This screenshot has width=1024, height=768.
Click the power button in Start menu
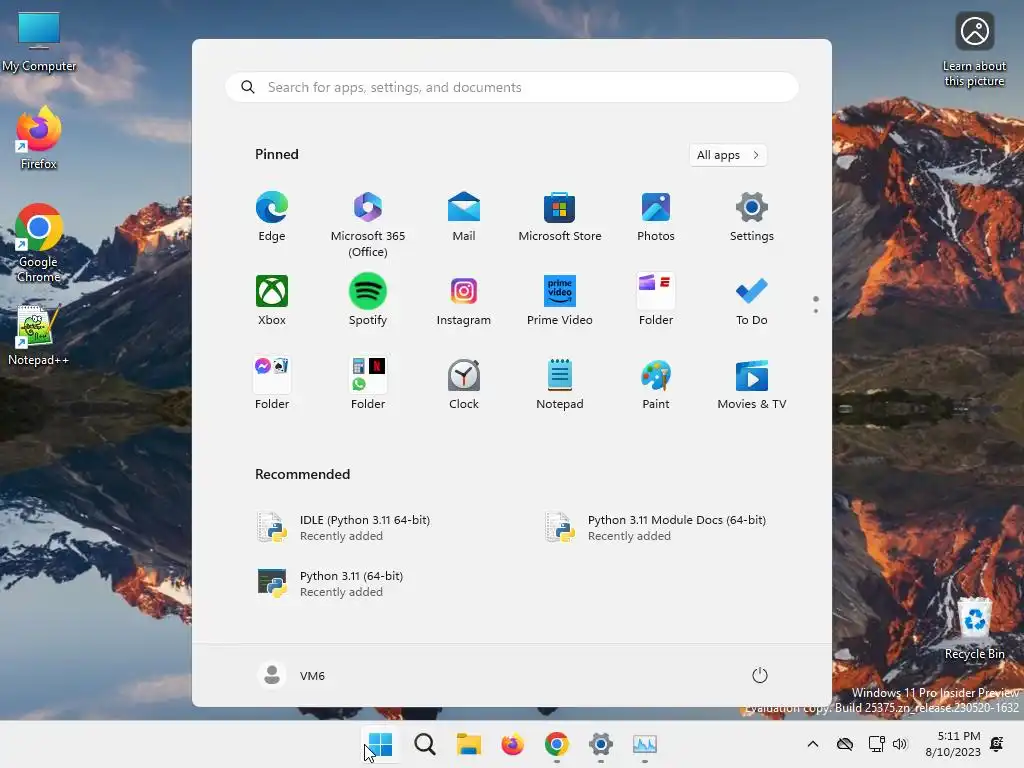coord(760,675)
